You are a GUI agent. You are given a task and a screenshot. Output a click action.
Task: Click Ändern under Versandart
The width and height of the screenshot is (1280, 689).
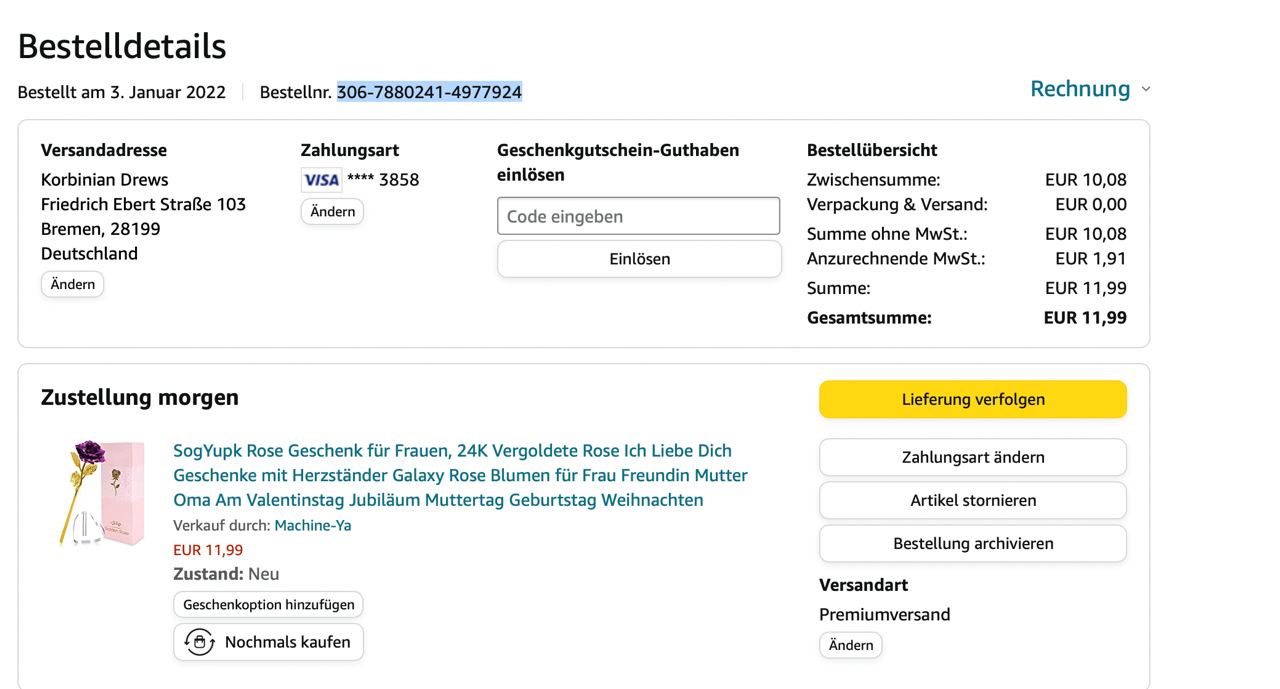point(850,645)
